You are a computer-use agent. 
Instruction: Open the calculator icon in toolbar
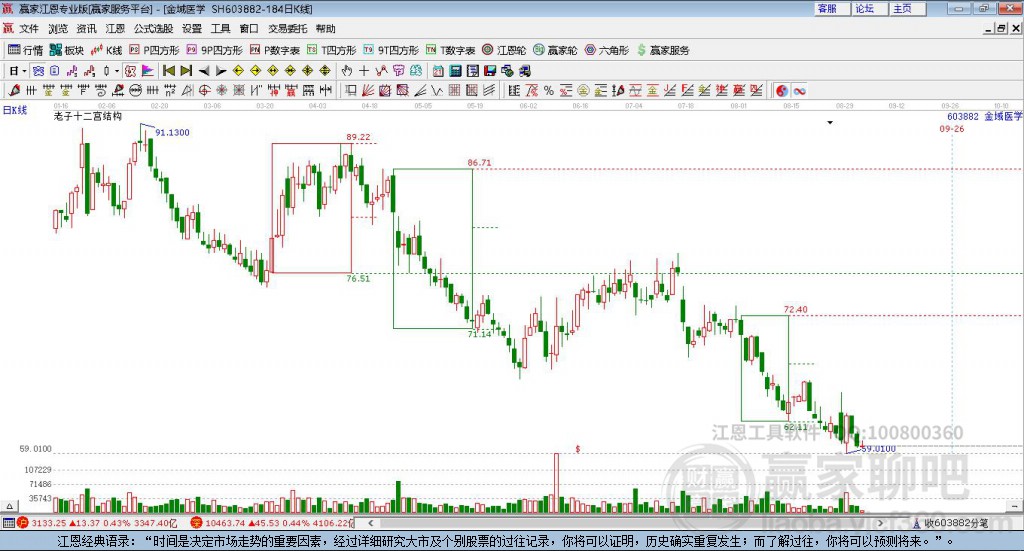455,71
